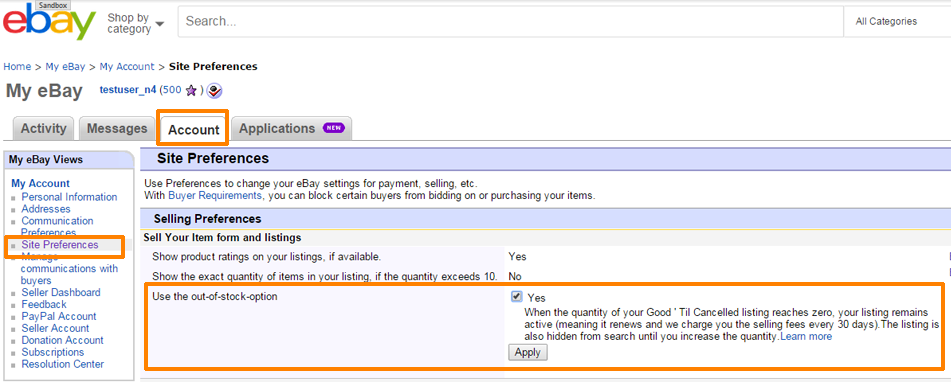Screen dimensions: 951x382
Task: Click the badge icon beside username
Action: pyautogui.click(x=215, y=91)
